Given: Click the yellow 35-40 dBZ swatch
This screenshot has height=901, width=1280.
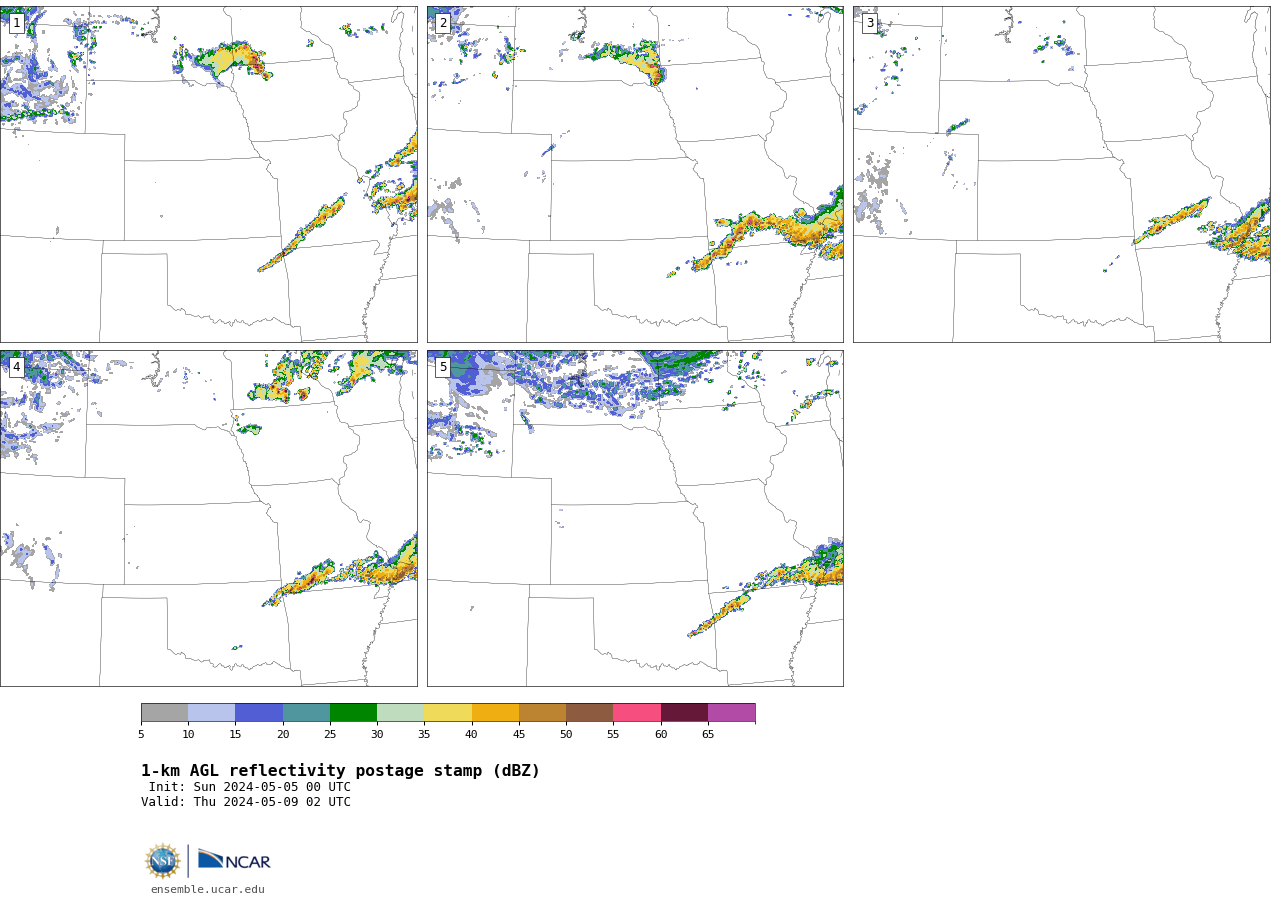Looking at the screenshot, I should pos(448,713).
